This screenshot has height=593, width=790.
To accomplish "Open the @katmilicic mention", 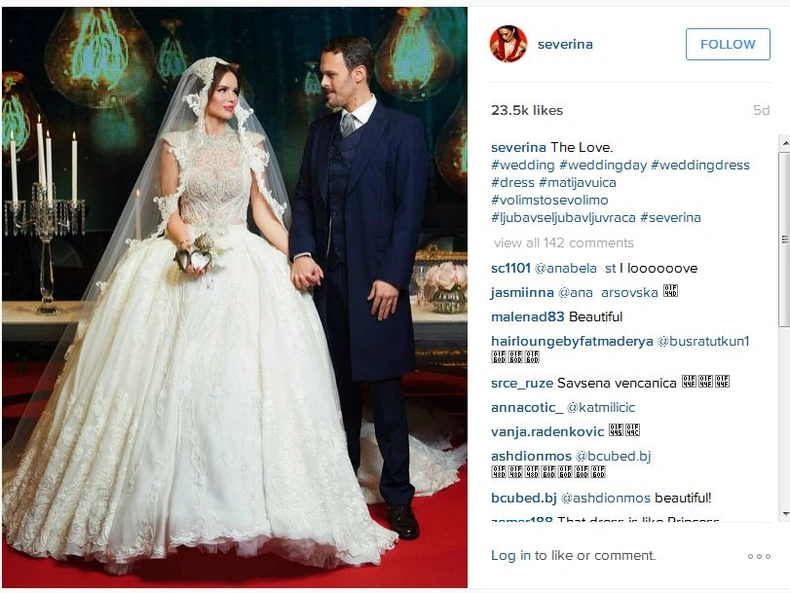I will tap(601, 408).
